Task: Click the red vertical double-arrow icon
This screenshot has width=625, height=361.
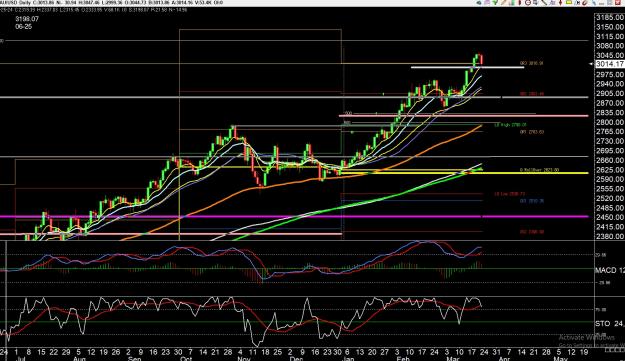Action: pos(560,2)
